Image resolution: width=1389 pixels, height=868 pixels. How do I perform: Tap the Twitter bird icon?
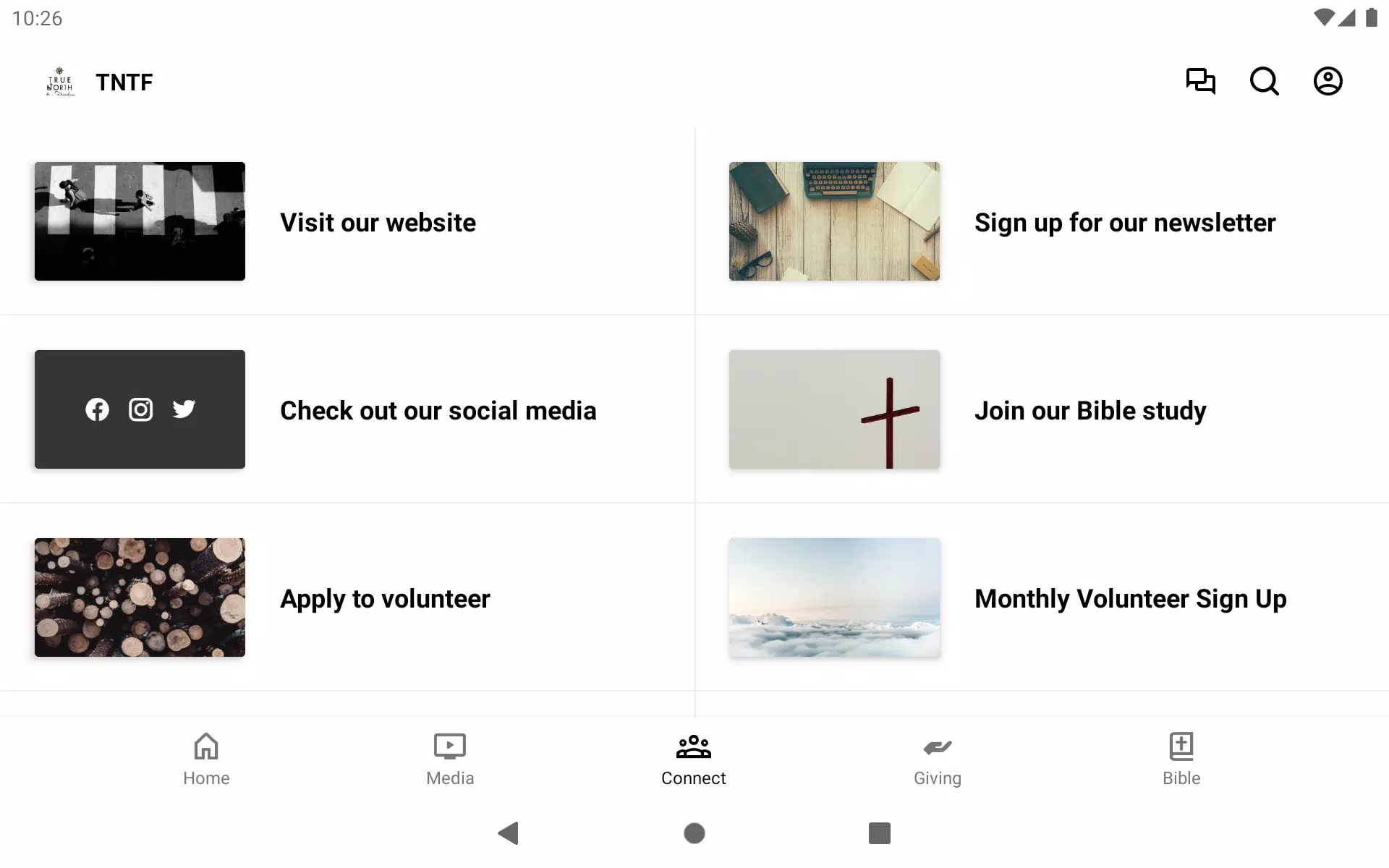(184, 409)
